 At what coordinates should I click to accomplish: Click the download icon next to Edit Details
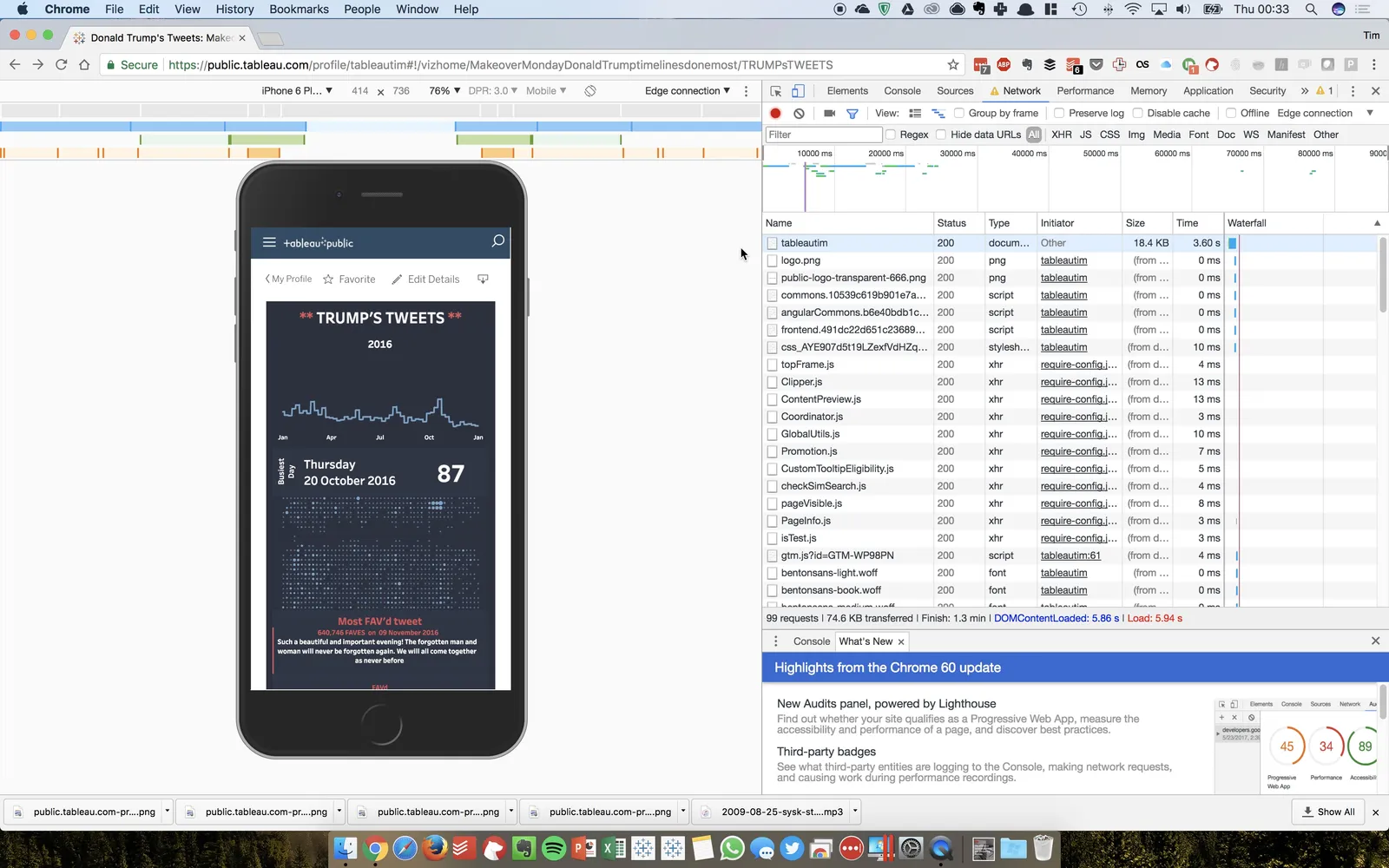483,279
